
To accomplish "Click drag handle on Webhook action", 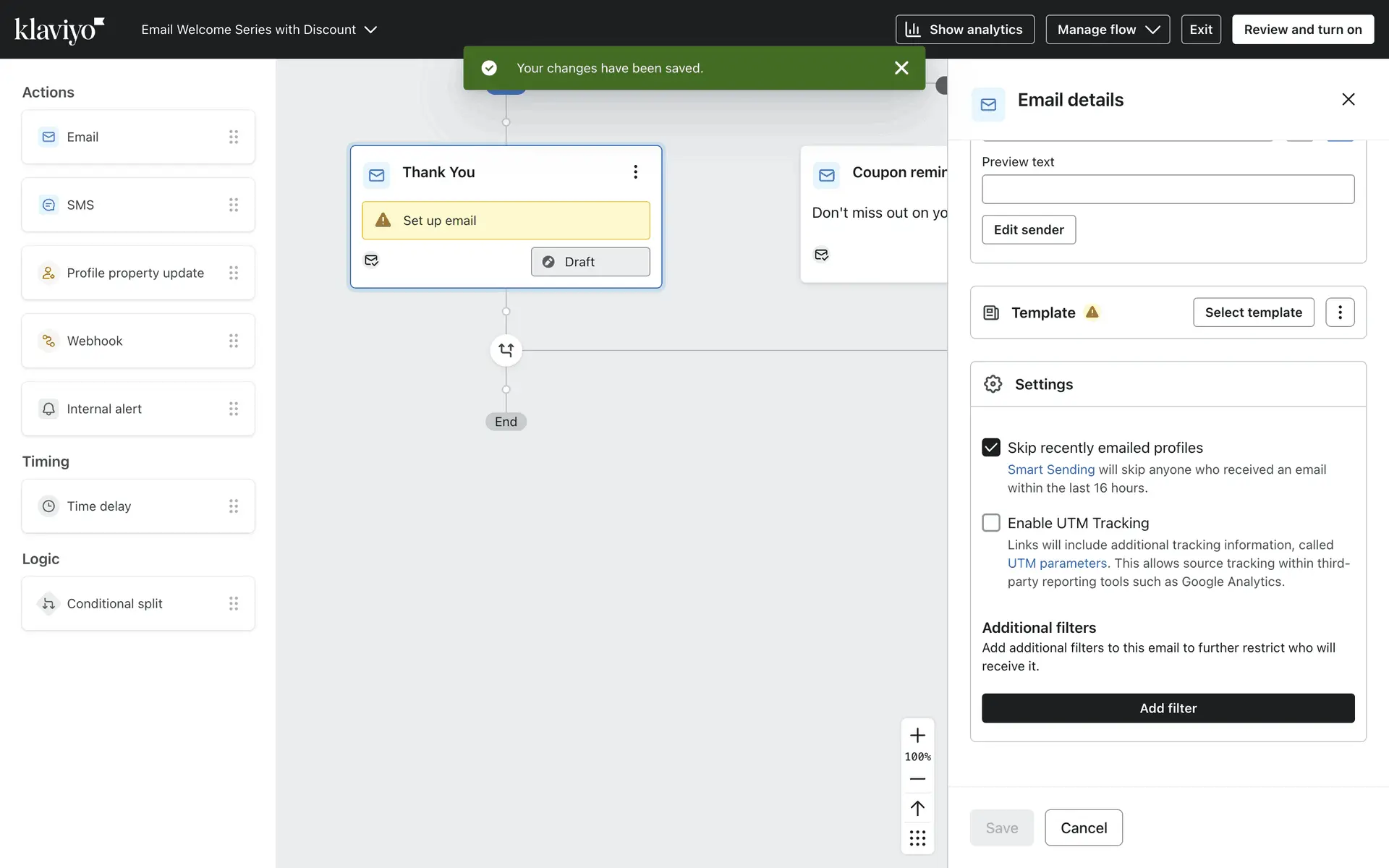I will pyautogui.click(x=233, y=341).
